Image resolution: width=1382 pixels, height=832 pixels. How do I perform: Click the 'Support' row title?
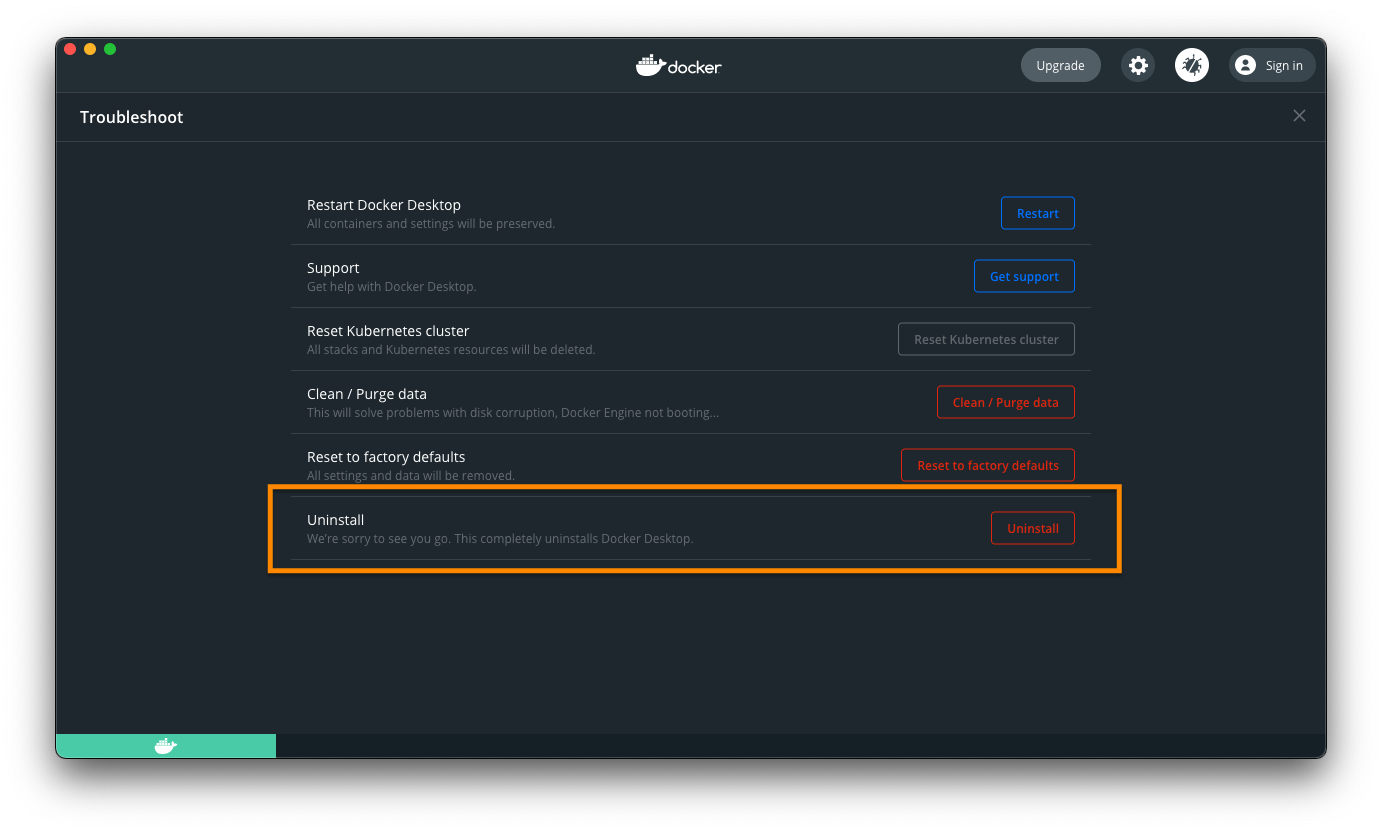[333, 268]
